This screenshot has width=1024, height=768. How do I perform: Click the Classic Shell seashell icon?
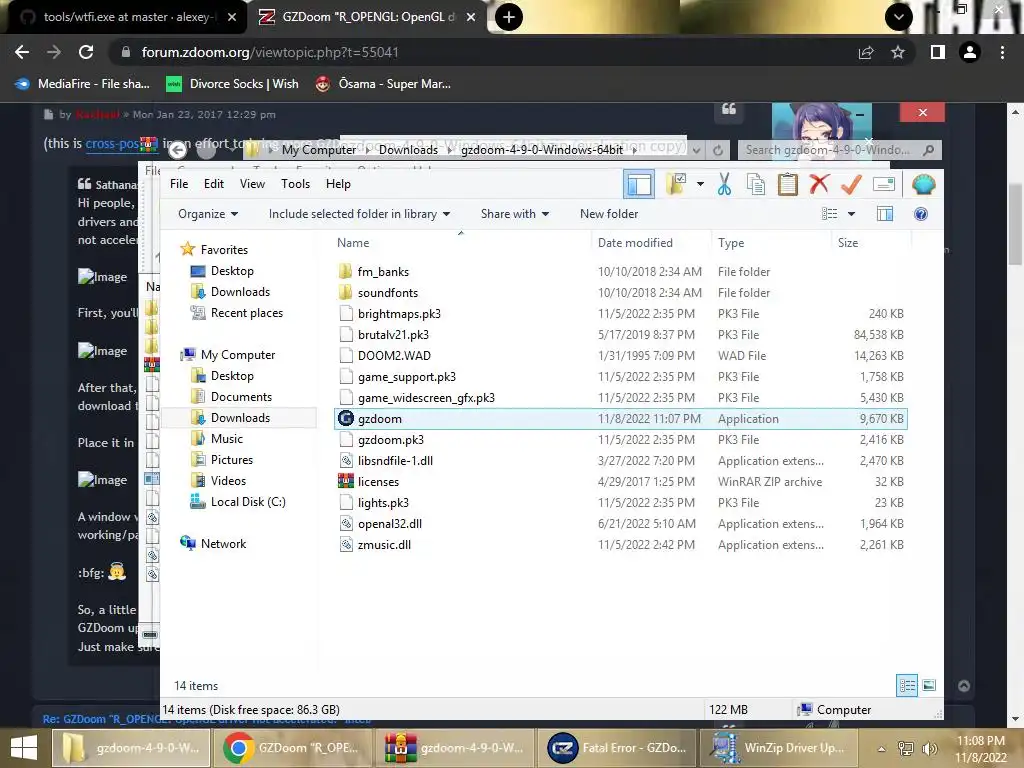[923, 185]
